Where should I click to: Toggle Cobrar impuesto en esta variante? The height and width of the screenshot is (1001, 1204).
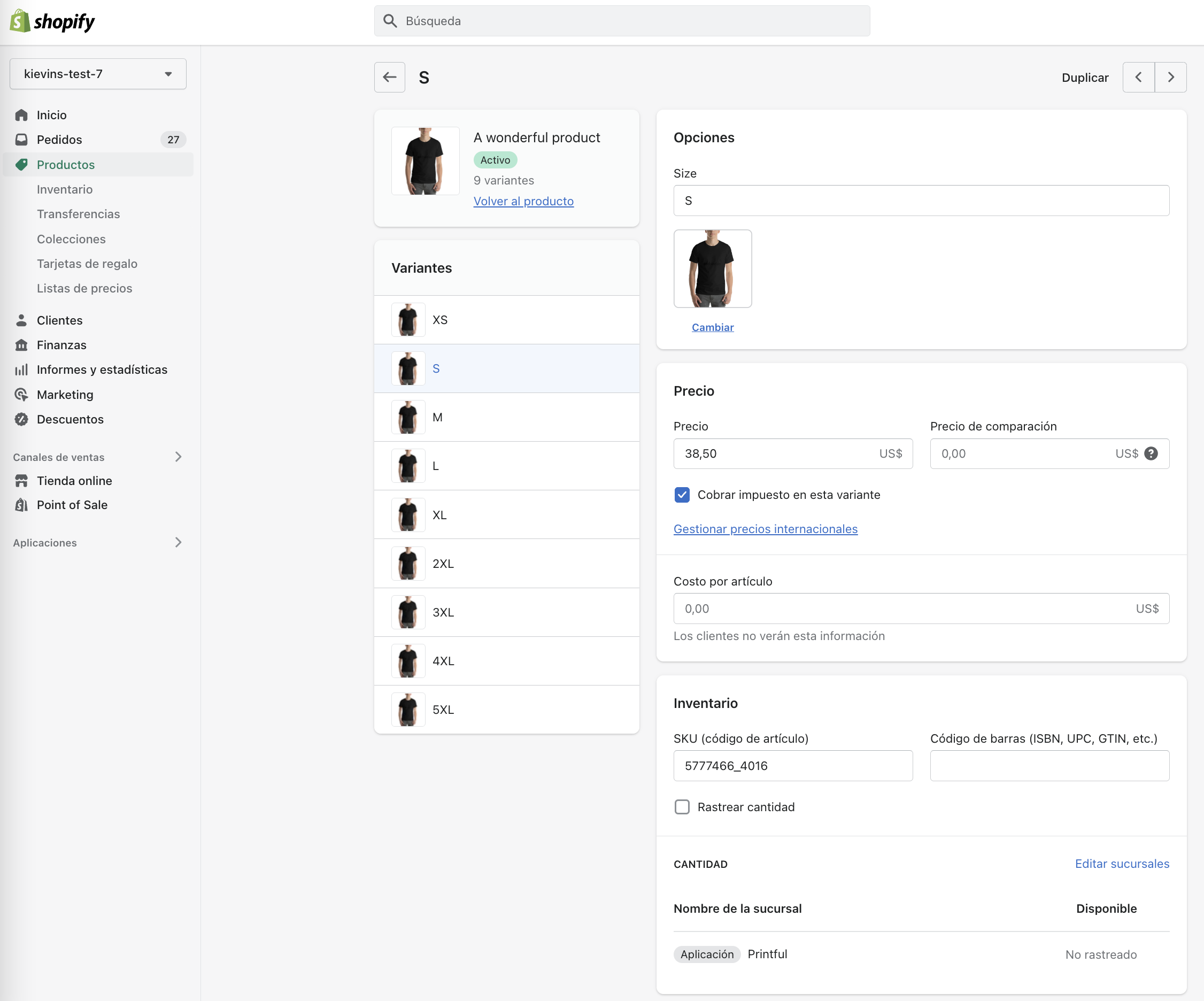(x=682, y=495)
